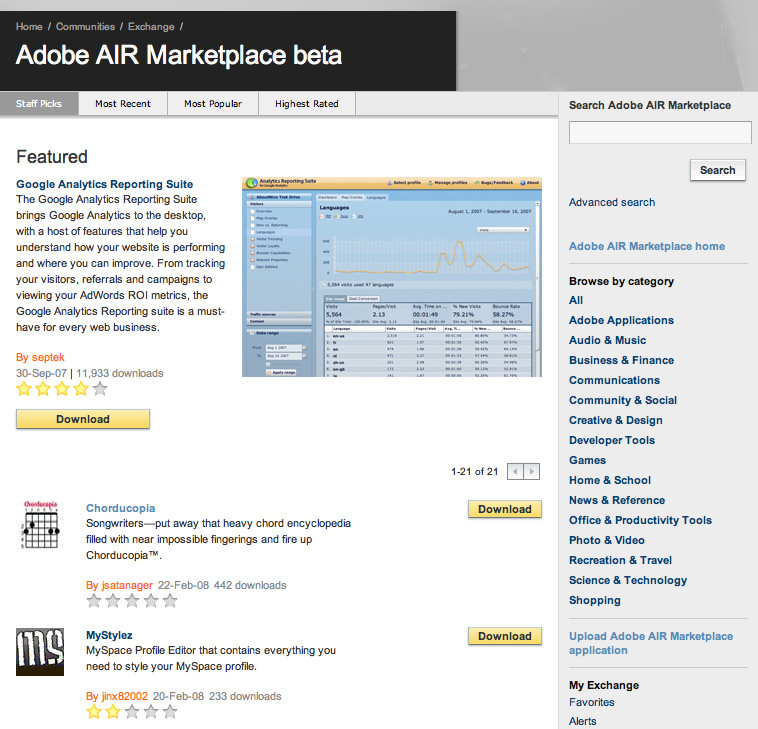Screen dimensions: 758x729
Task: Open Favorites under My Exchange
Action: click(591, 702)
